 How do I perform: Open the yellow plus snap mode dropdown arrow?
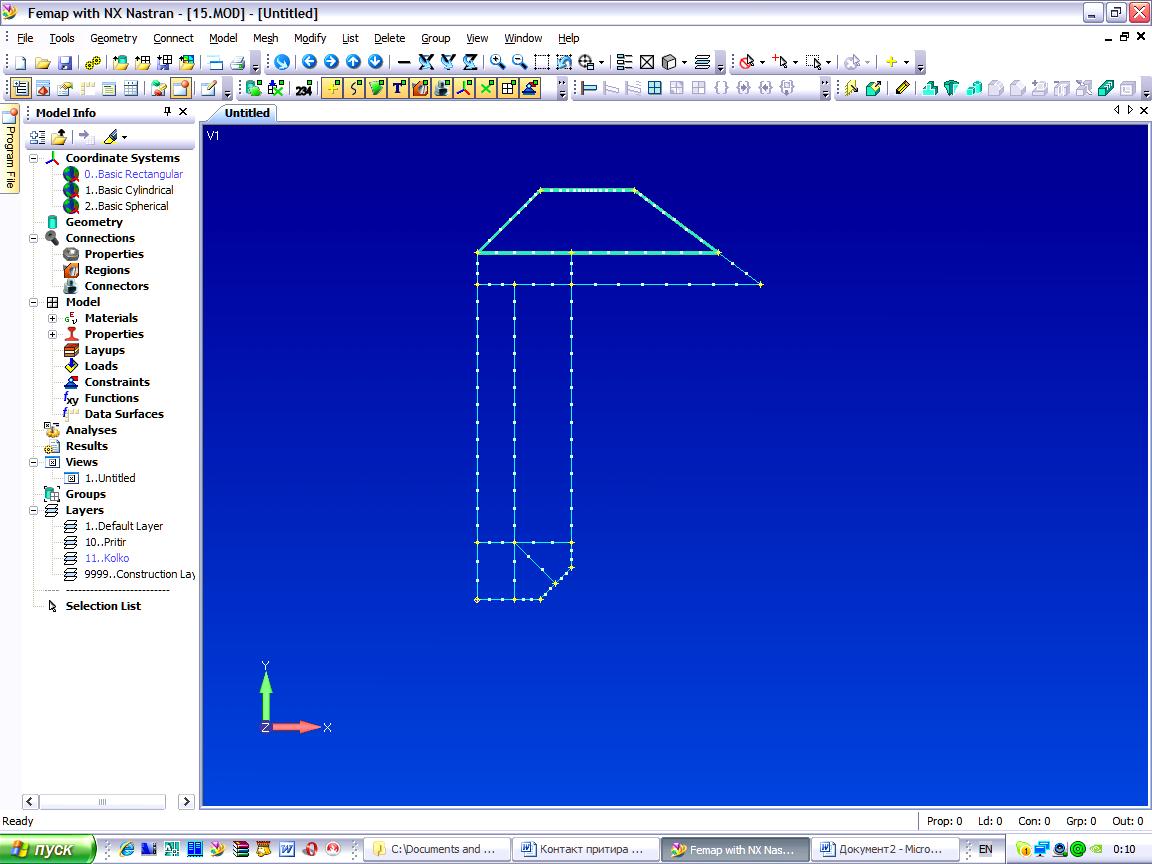[906, 62]
